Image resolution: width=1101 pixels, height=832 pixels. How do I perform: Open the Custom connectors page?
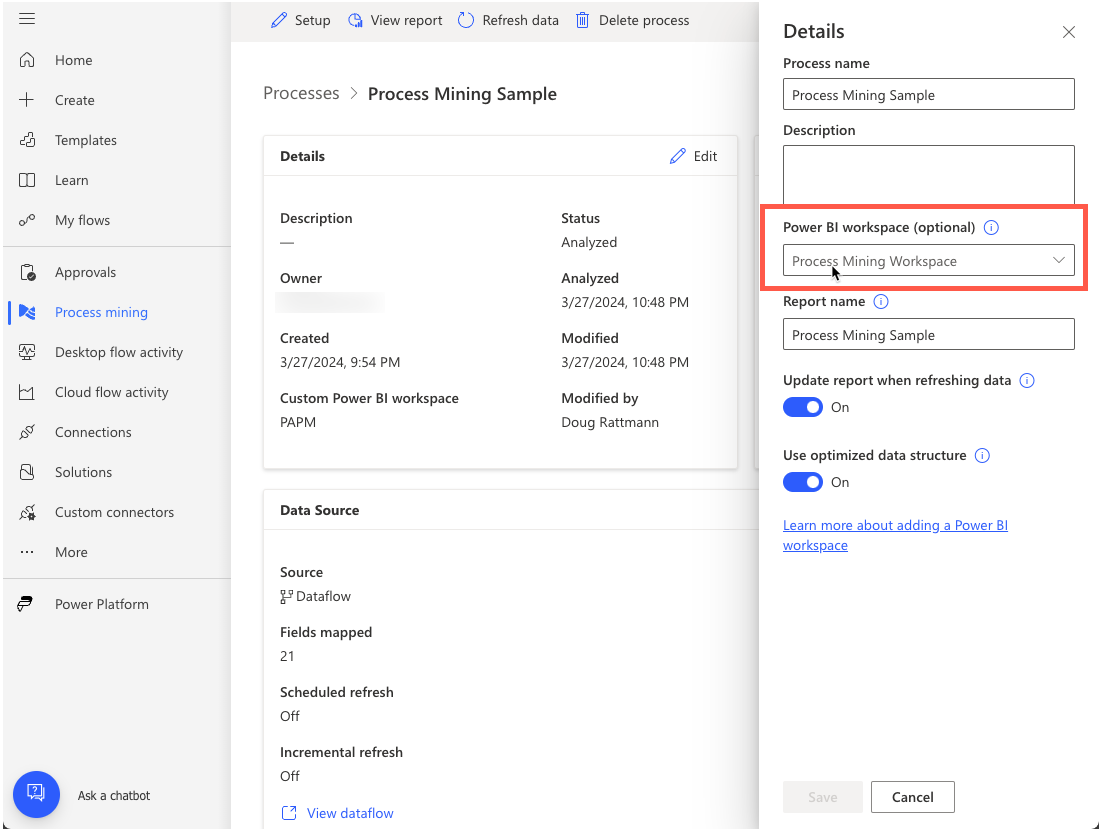[116, 512]
